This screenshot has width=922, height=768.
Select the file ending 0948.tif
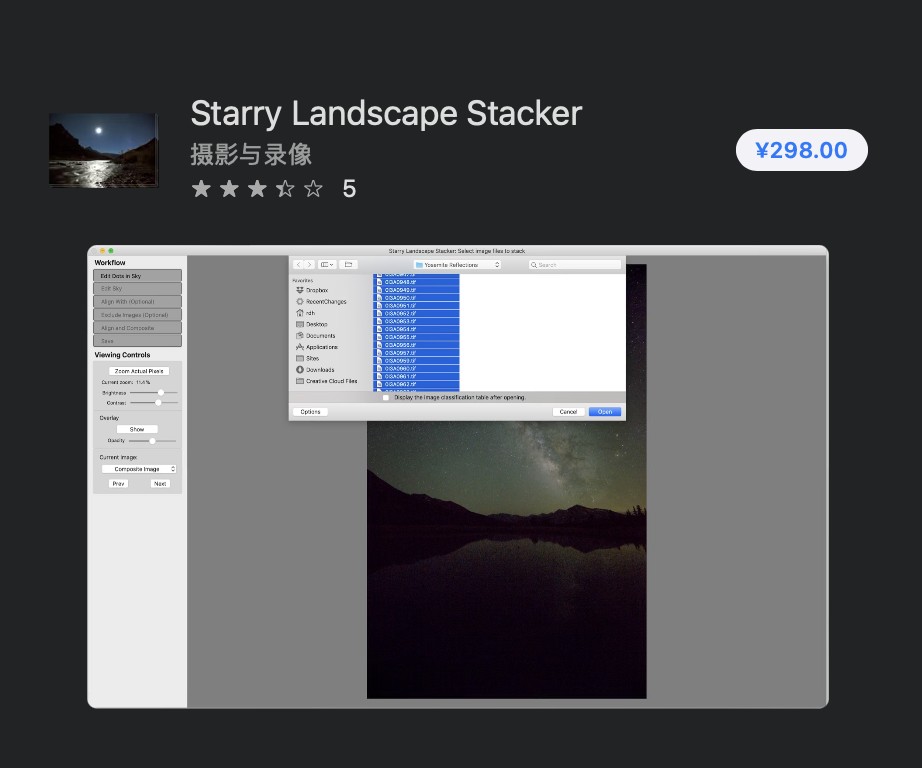point(416,282)
